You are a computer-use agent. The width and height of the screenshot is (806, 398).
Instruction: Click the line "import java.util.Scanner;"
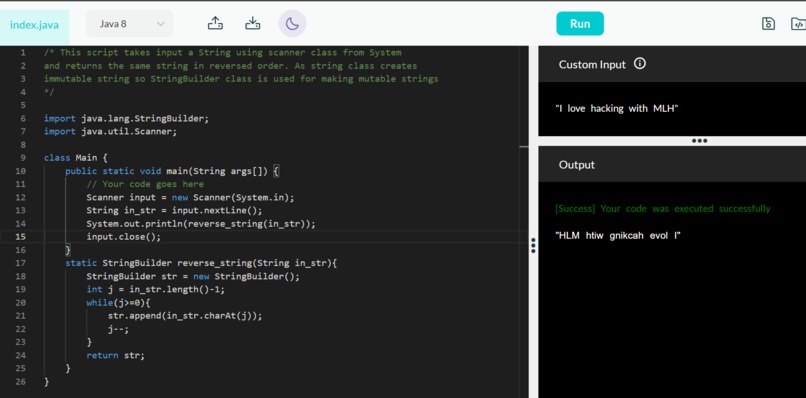pyautogui.click(x=110, y=132)
